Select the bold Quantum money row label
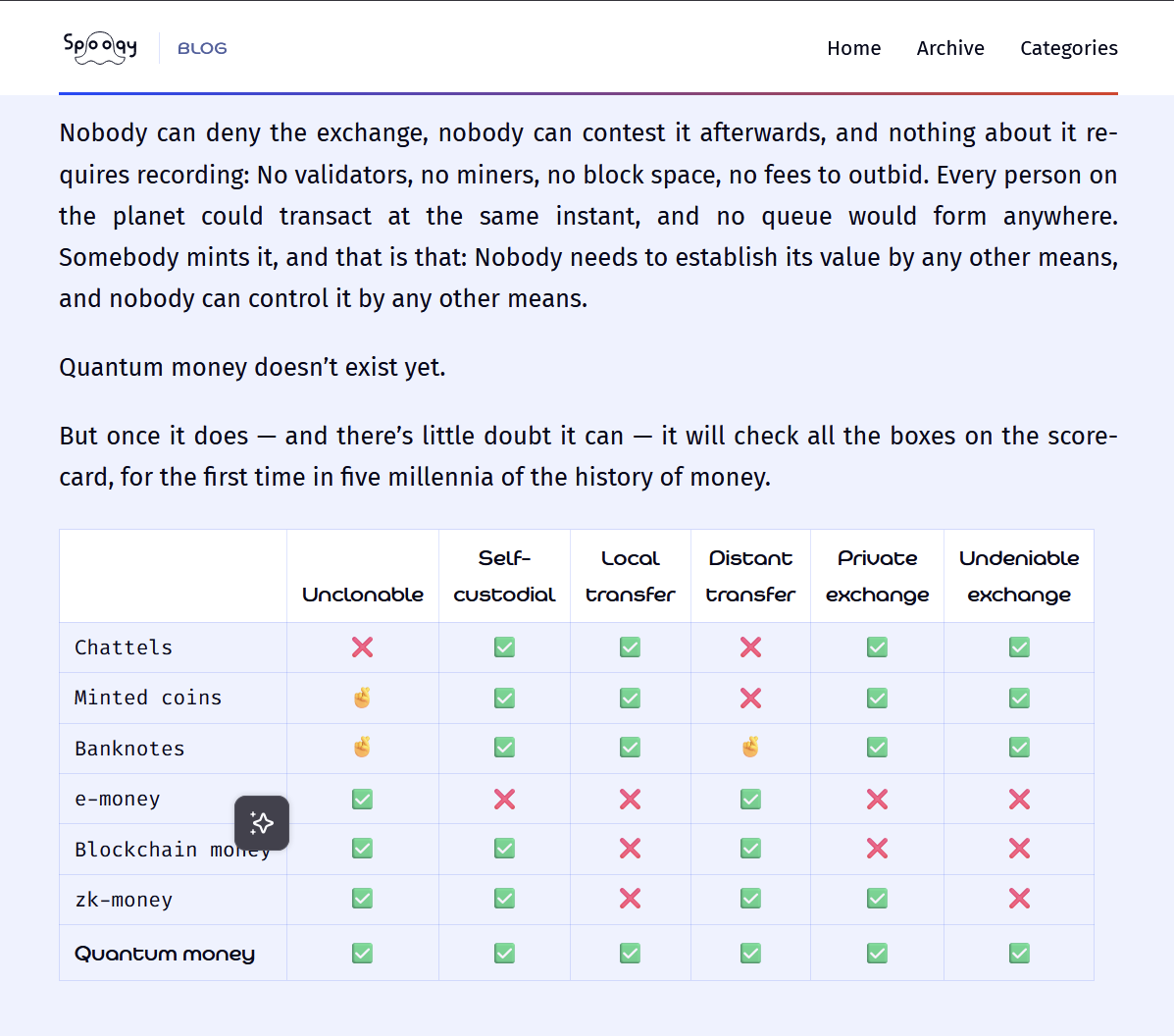Viewport: 1174px width, 1036px height. pos(165,954)
